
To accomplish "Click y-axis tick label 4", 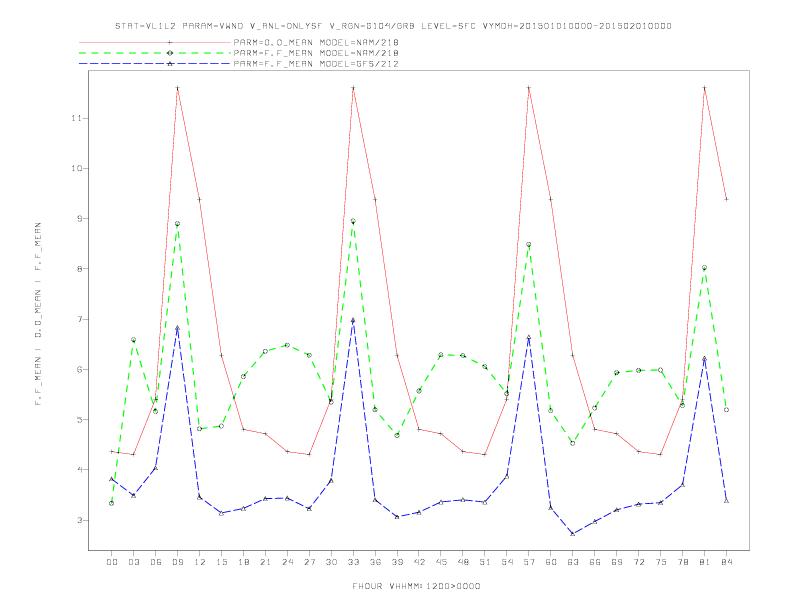I will tap(79, 470).
